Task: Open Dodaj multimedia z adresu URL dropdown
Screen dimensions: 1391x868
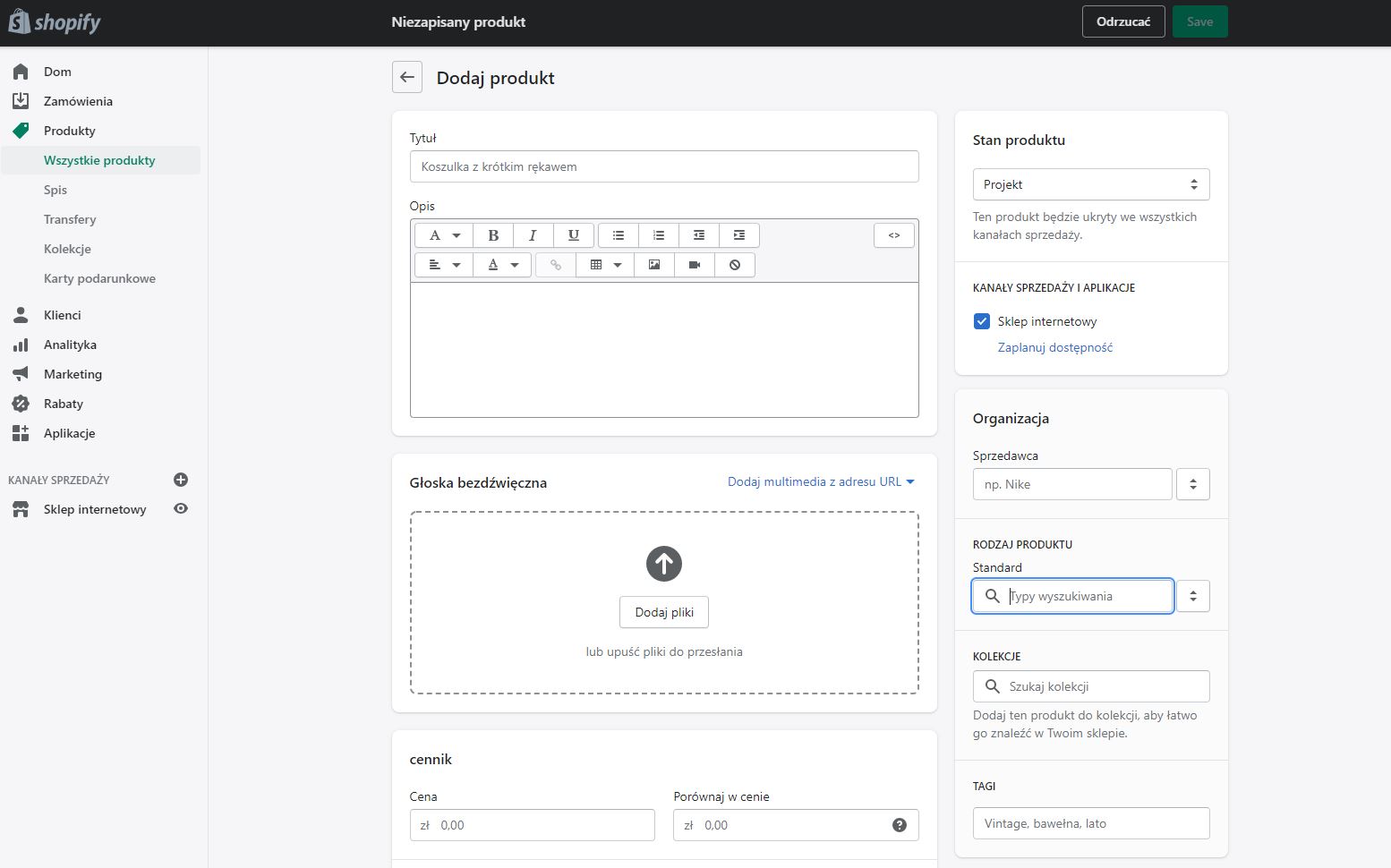Action: [x=821, y=481]
